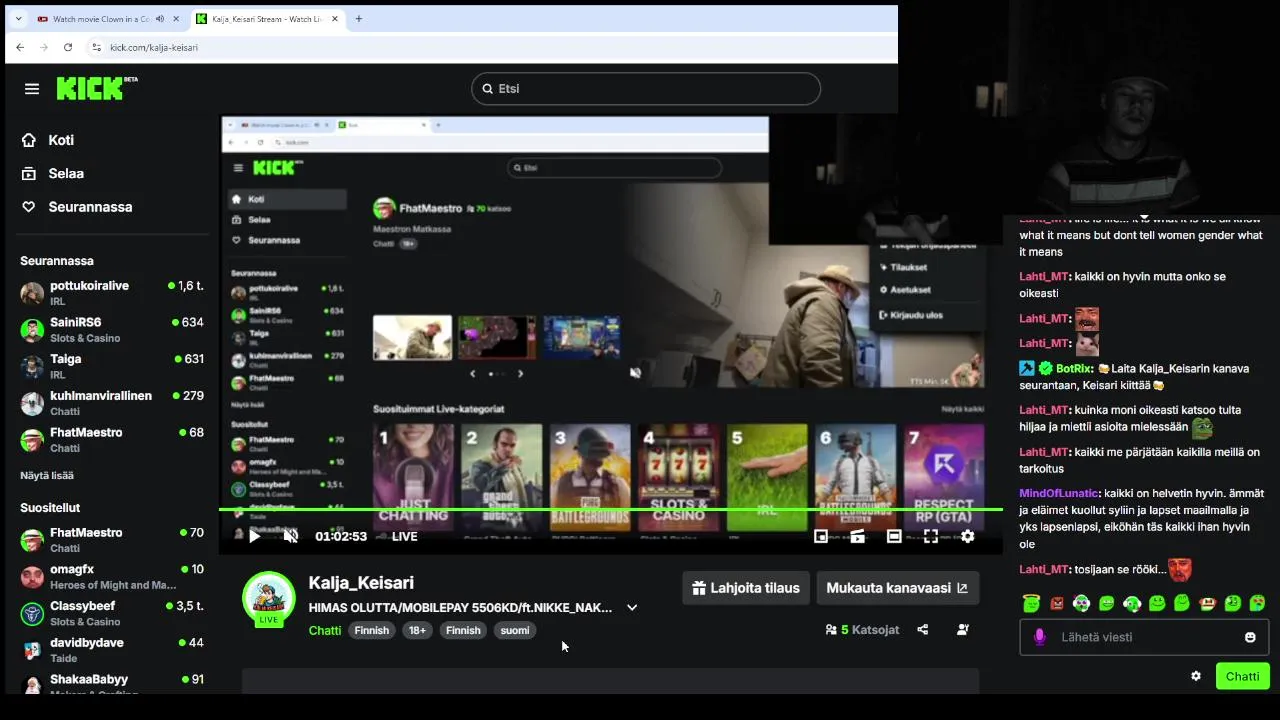Open the tab search dropdown arrow
Screen dimensions: 1280x720
pos(18,18)
